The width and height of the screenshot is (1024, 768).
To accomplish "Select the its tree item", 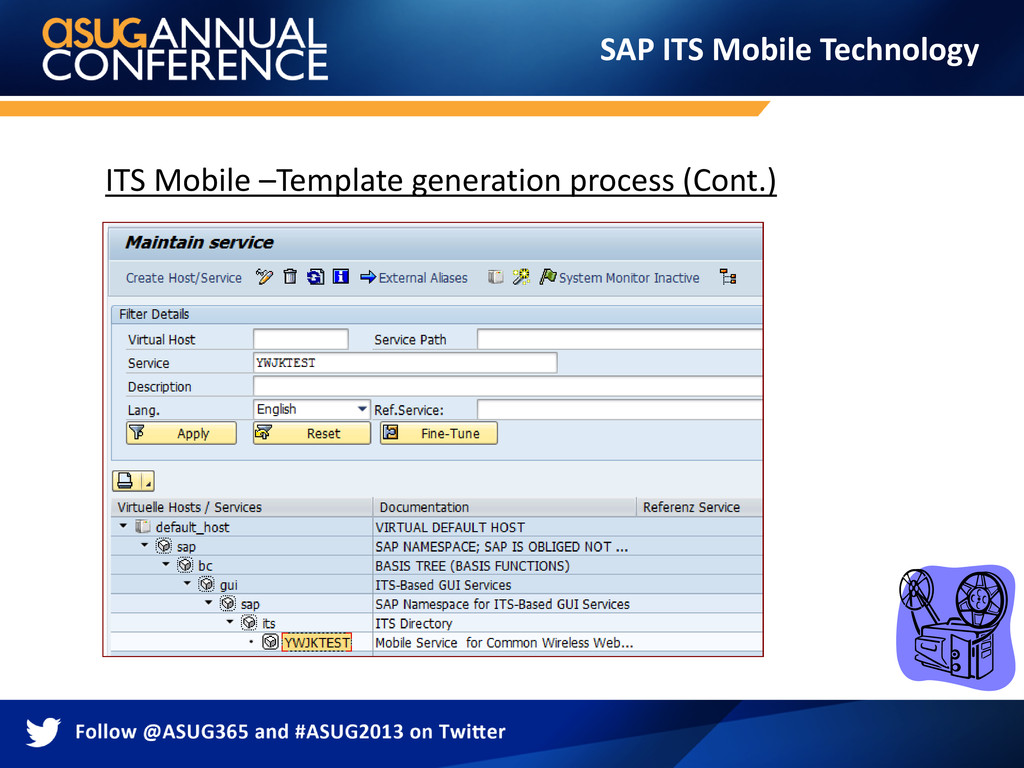I will (268, 624).
